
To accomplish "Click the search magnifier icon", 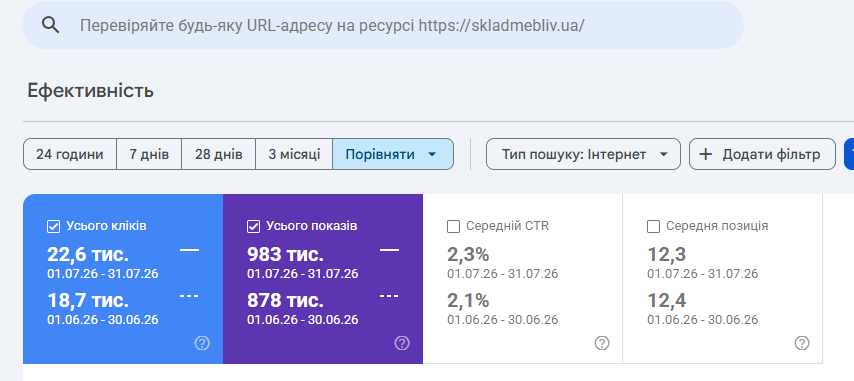I will coord(51,25).
